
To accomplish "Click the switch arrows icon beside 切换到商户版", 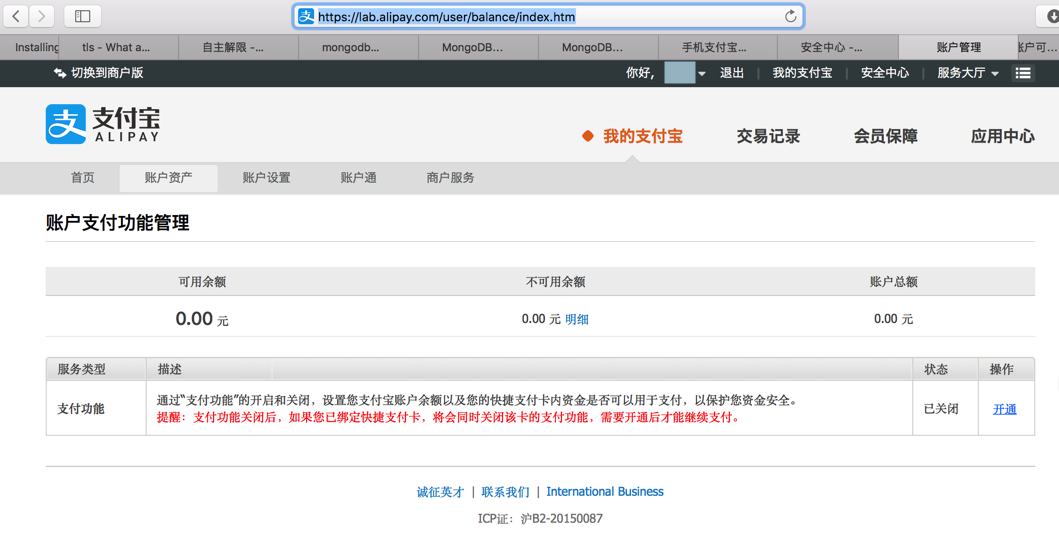I will (60, 73).
